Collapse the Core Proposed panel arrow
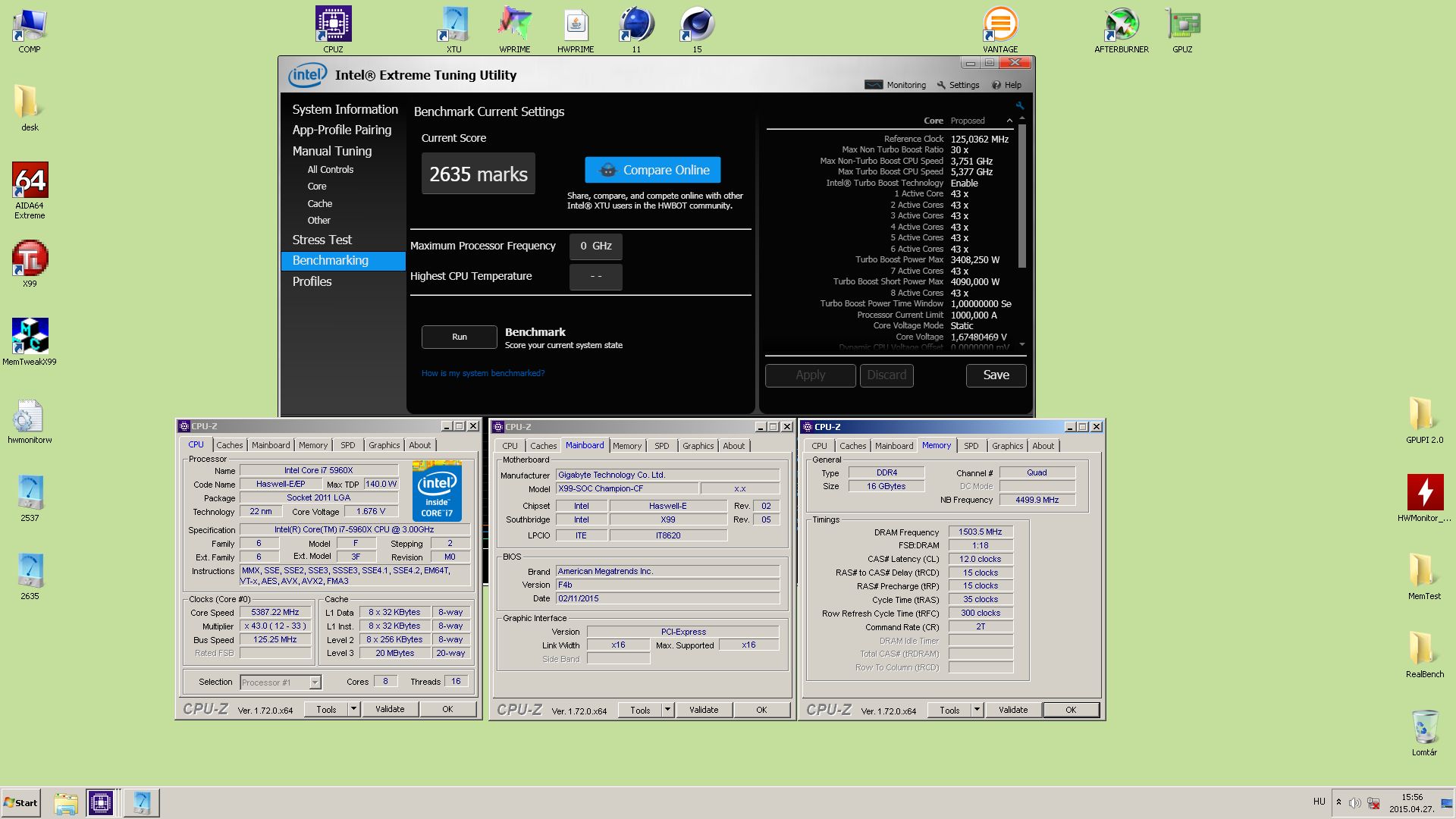This screenshot has width=1456, height=819. coord(1009,121)
